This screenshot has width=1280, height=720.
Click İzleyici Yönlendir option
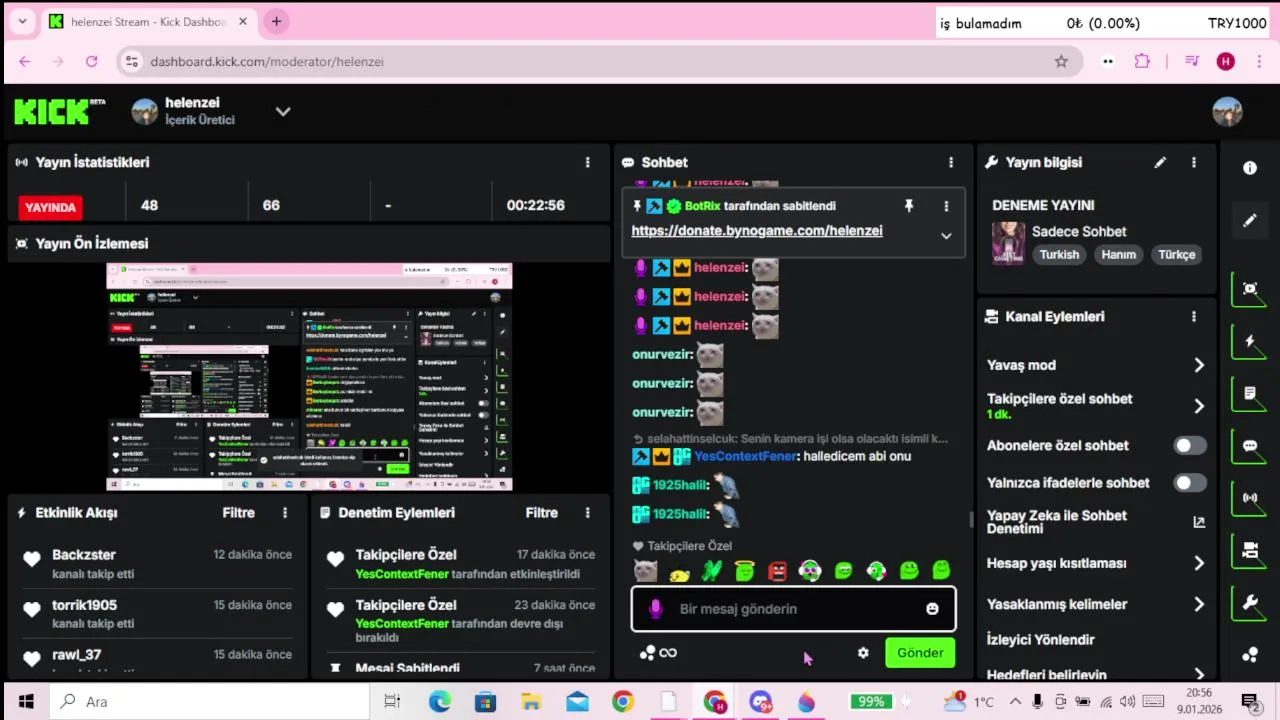(1040, 640)
